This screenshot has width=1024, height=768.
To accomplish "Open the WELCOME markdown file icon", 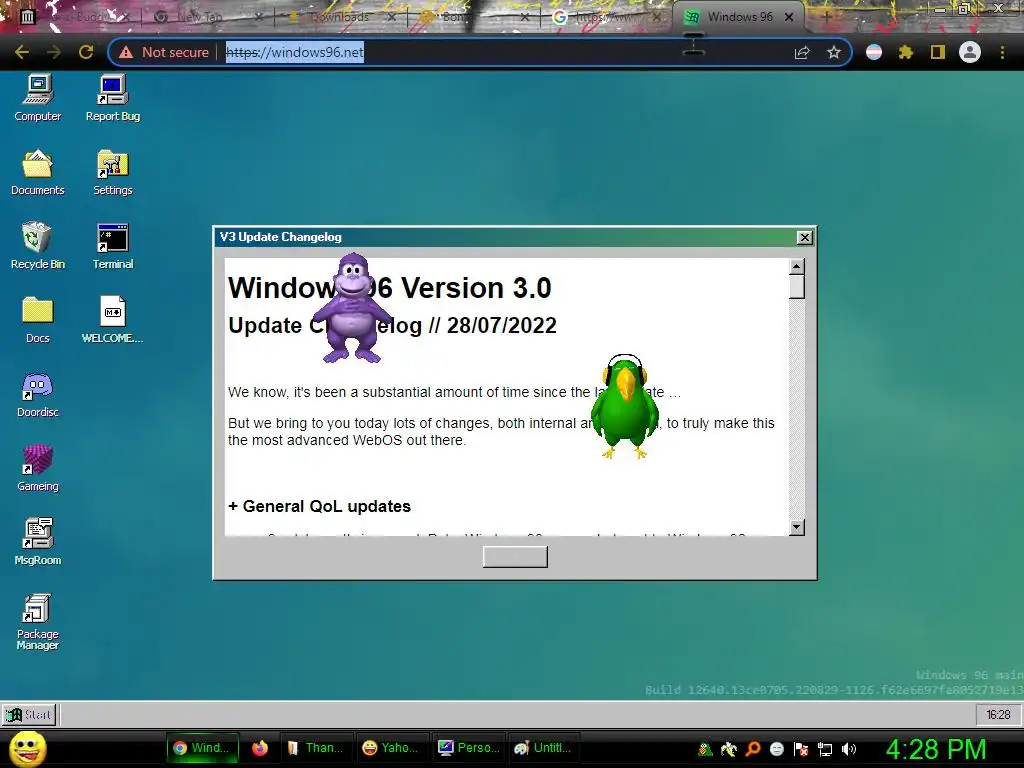I will (x=113, y=320).
